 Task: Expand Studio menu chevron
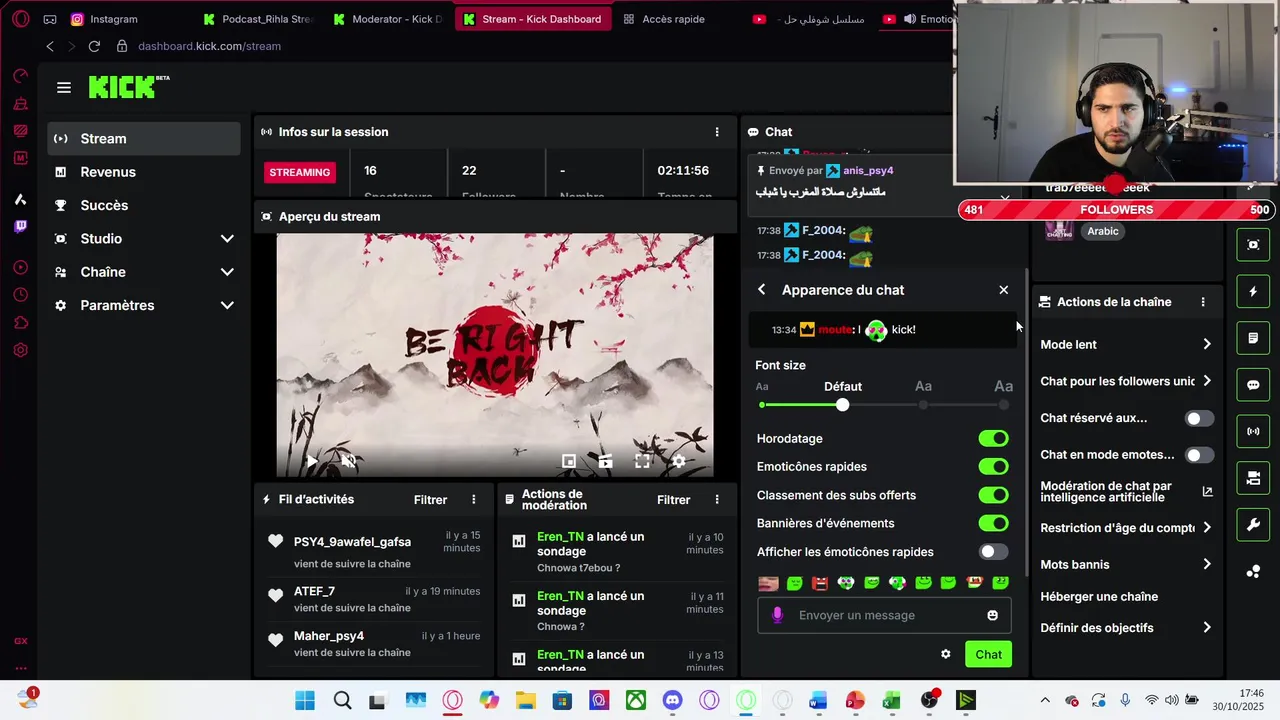click(227, 239)
